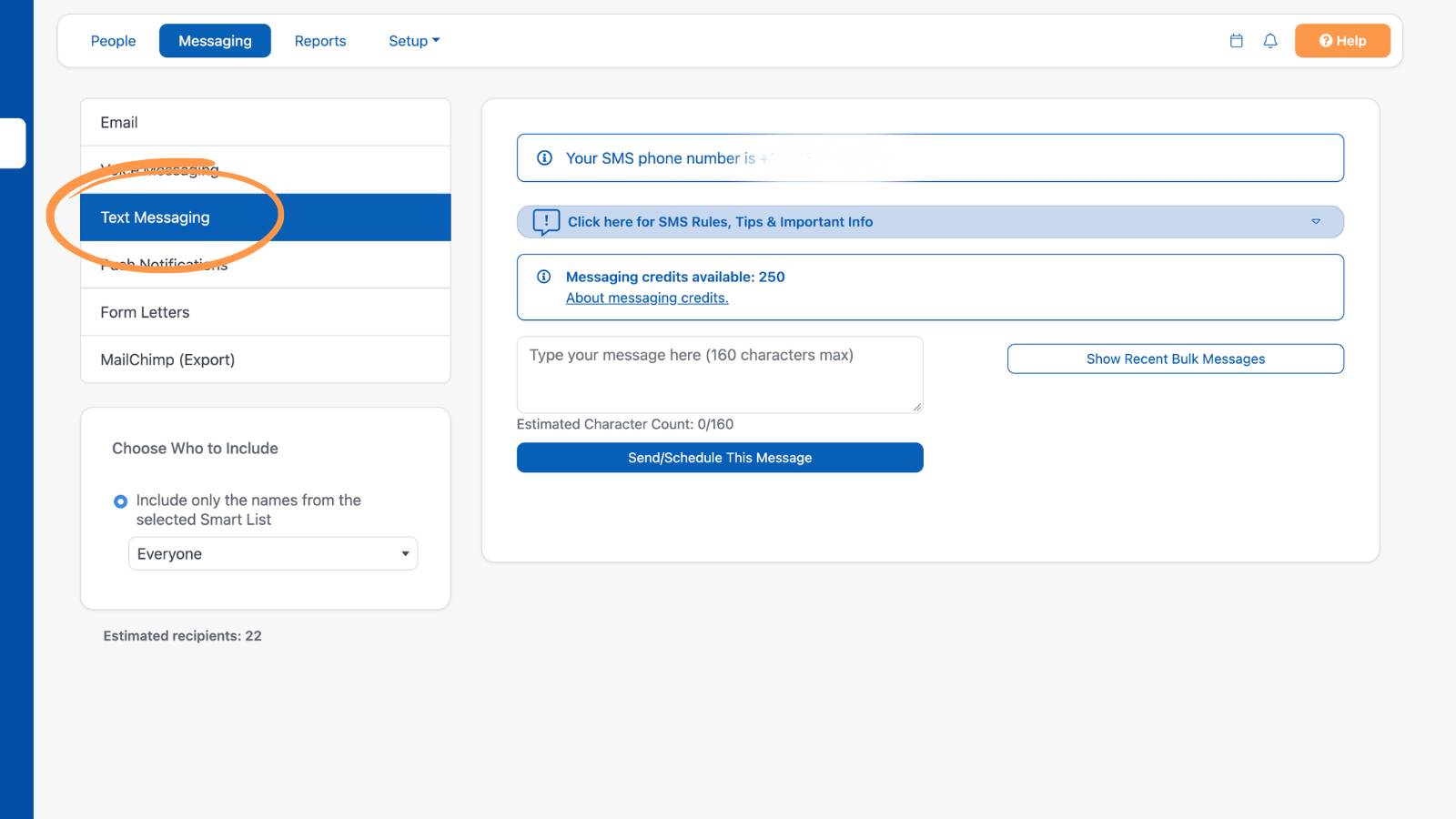Expand the SMS Rules, Tips & Important Info panel
This screenshot has width=1456, height=819.
tap(930, 222)
